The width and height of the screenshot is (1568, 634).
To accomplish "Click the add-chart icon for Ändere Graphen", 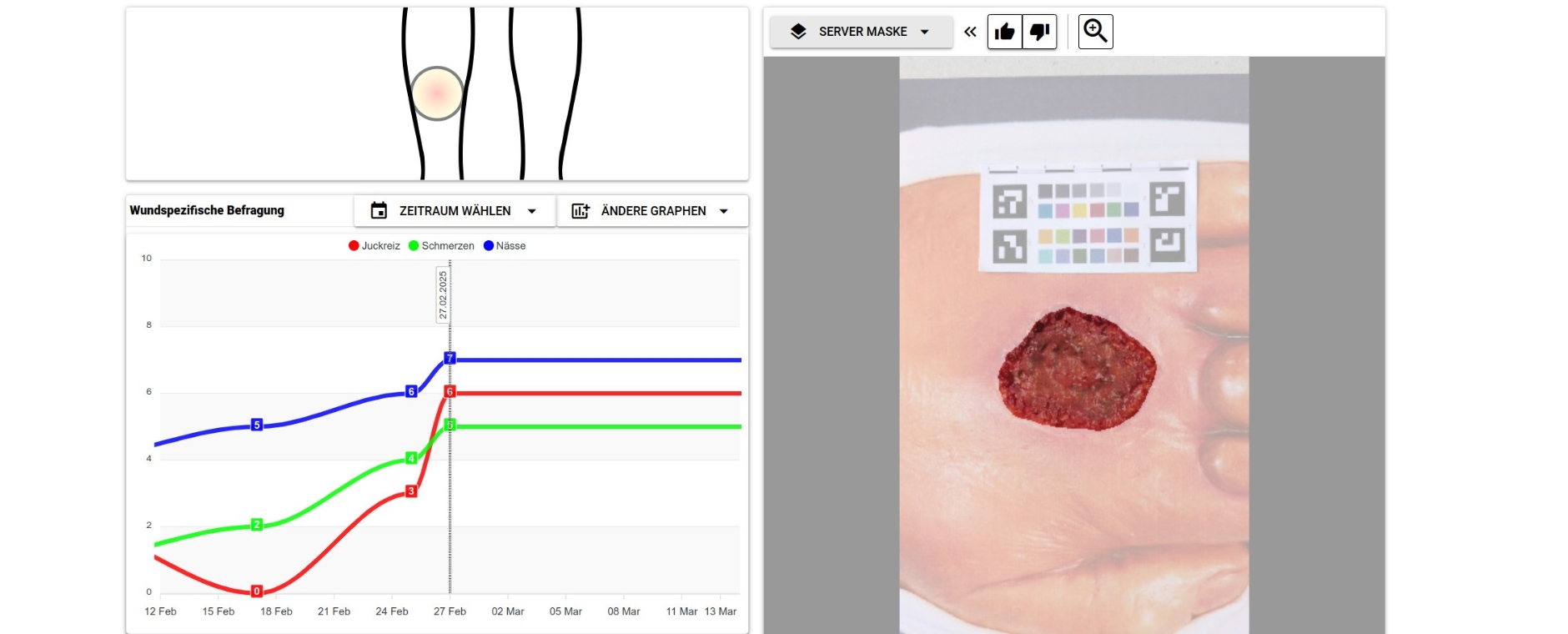I will 580,211.
